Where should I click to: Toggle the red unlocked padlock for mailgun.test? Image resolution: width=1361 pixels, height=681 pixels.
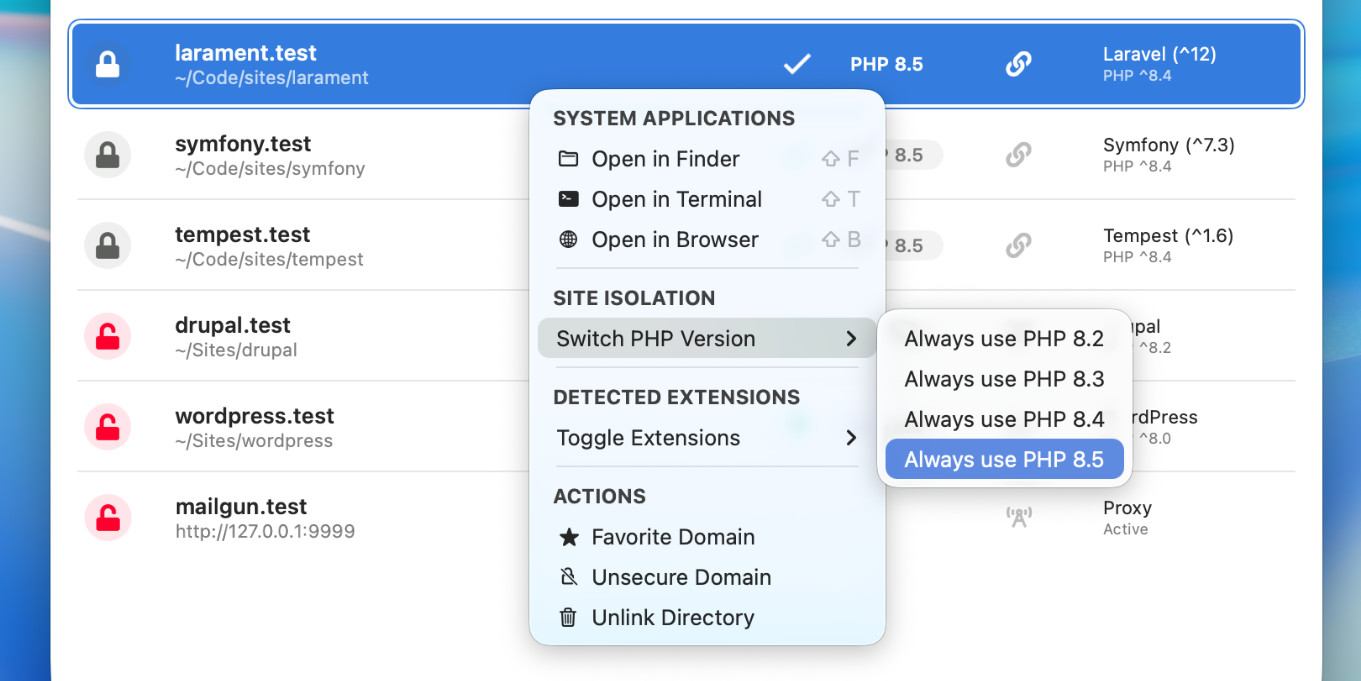tap(107, 517)
